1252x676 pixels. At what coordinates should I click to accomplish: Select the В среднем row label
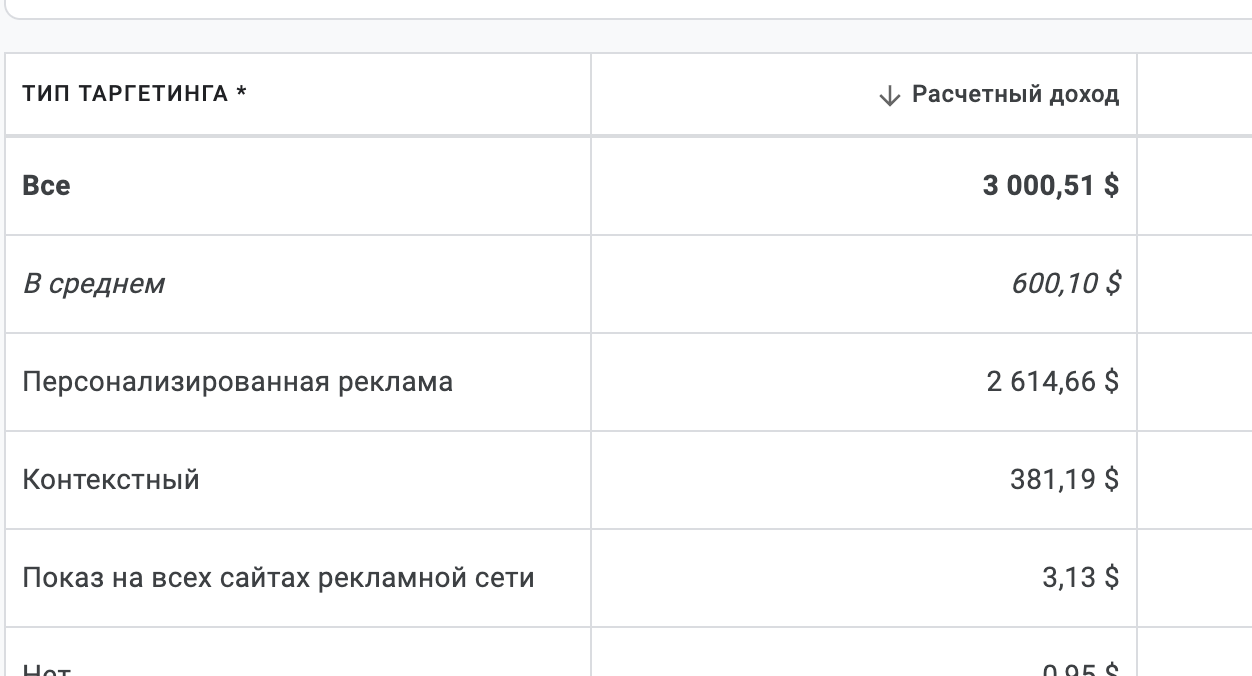pos(93,284)
